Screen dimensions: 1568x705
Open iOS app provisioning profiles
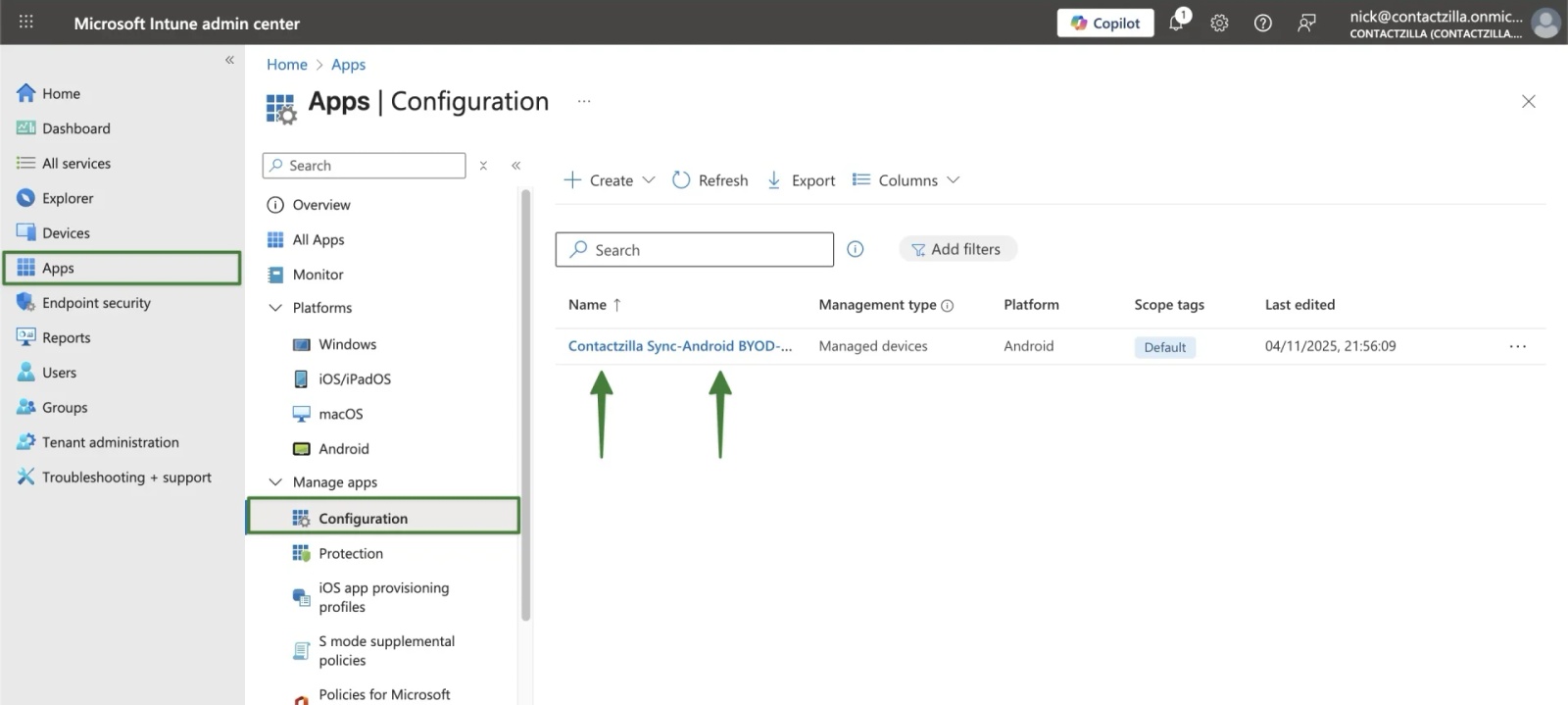tap(382, 597)
